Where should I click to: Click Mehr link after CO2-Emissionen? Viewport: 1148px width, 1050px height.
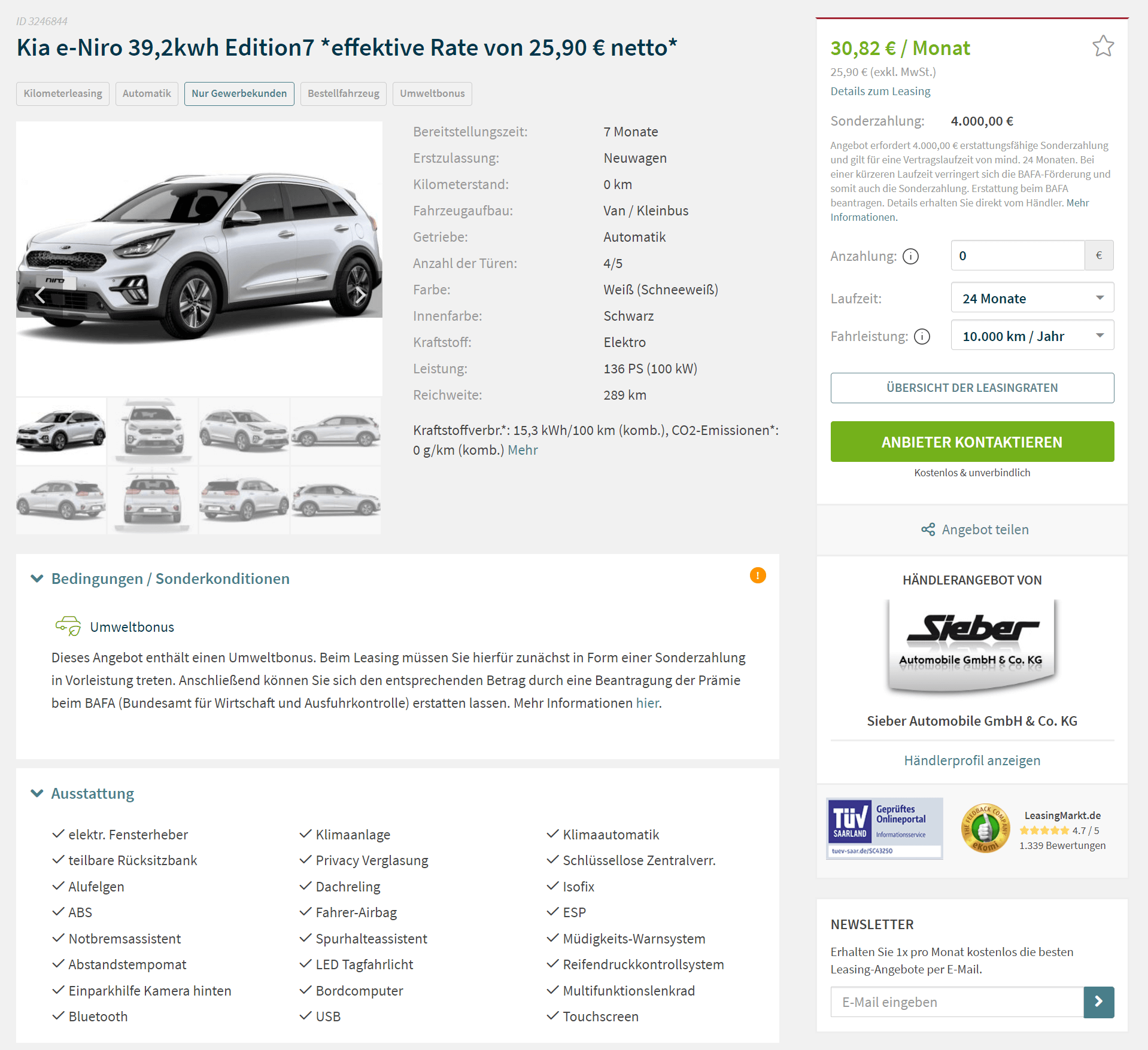(523, 450)
